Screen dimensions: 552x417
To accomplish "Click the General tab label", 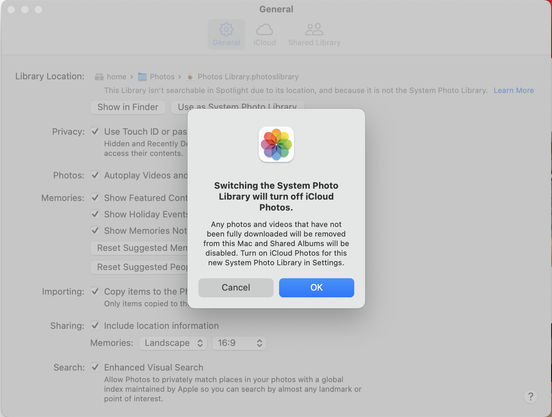I will tap(226, 43).
